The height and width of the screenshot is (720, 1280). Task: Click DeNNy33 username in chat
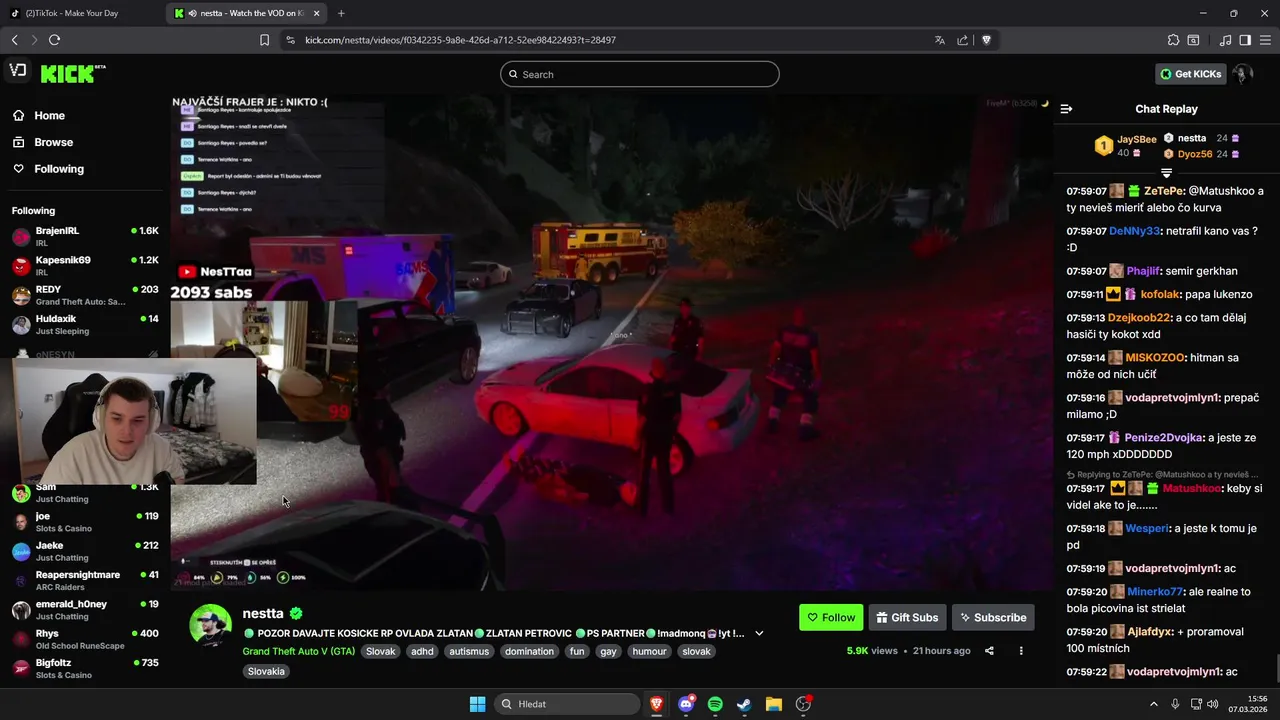point(1135,231)
